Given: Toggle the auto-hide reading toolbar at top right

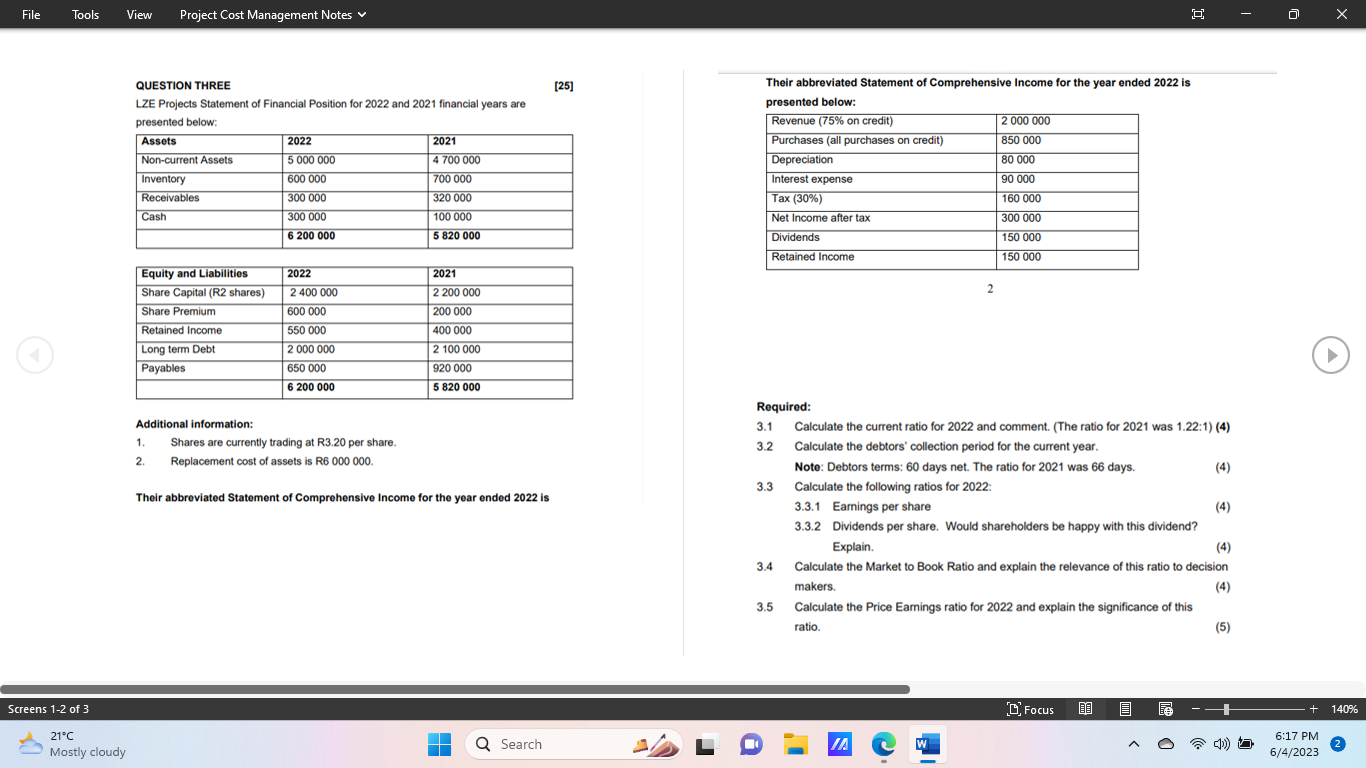Looking at the screenshot, I should (1197, 14).
